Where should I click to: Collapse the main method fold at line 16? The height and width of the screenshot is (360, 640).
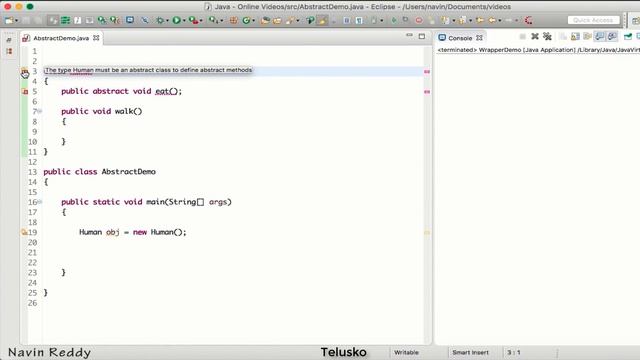point(40,202)
